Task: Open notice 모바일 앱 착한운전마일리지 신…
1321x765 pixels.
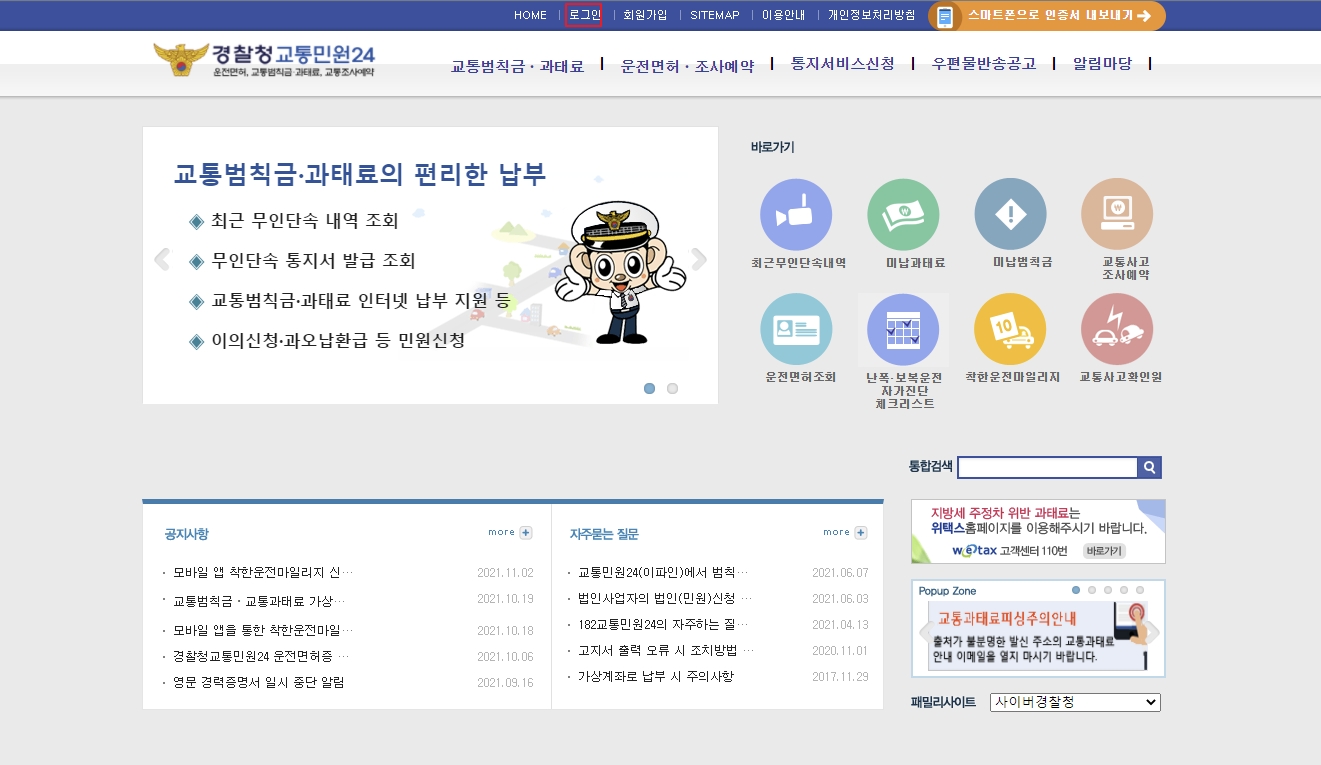Action: coord(263,573)
